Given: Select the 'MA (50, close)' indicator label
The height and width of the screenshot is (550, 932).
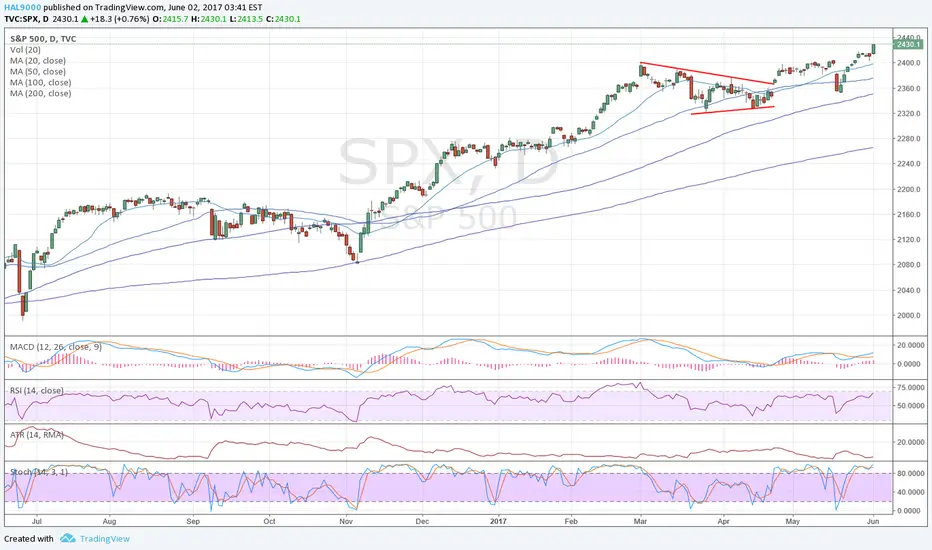Looking at the screenshot, I should (x=38, y=71).
